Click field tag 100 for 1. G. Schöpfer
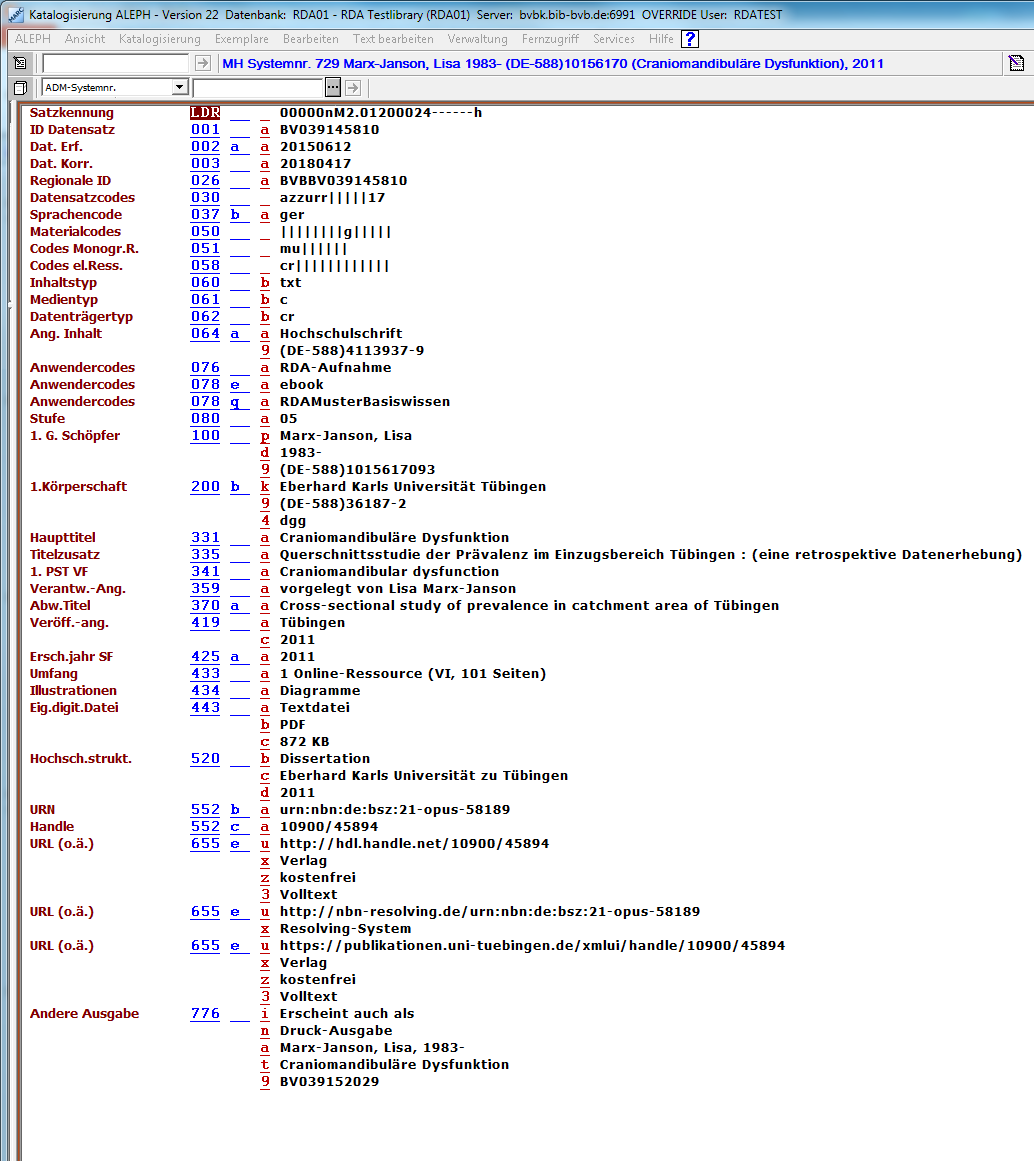 pos(205,435)
